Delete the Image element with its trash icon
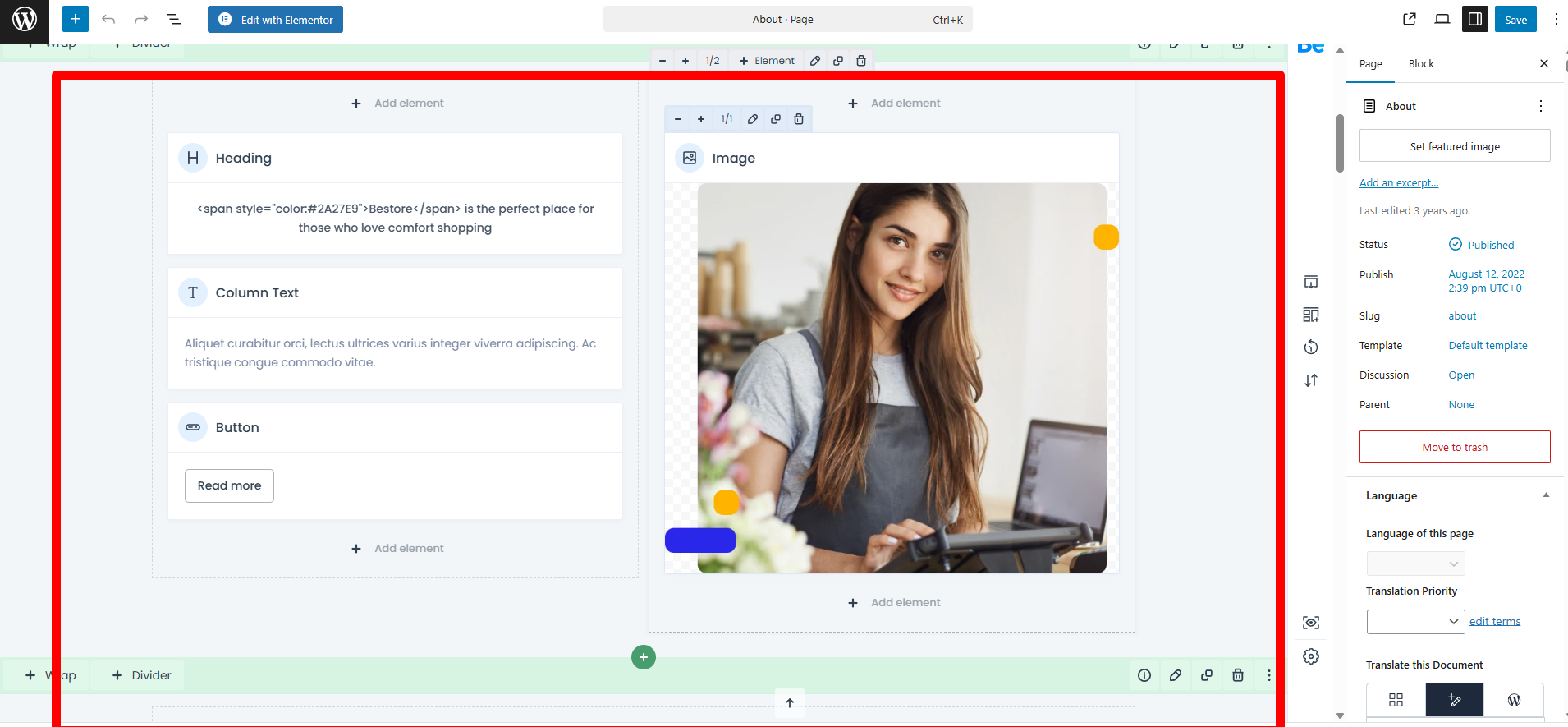The width and height of the screenshot is (1568, 727). click(x=799, y=119)
